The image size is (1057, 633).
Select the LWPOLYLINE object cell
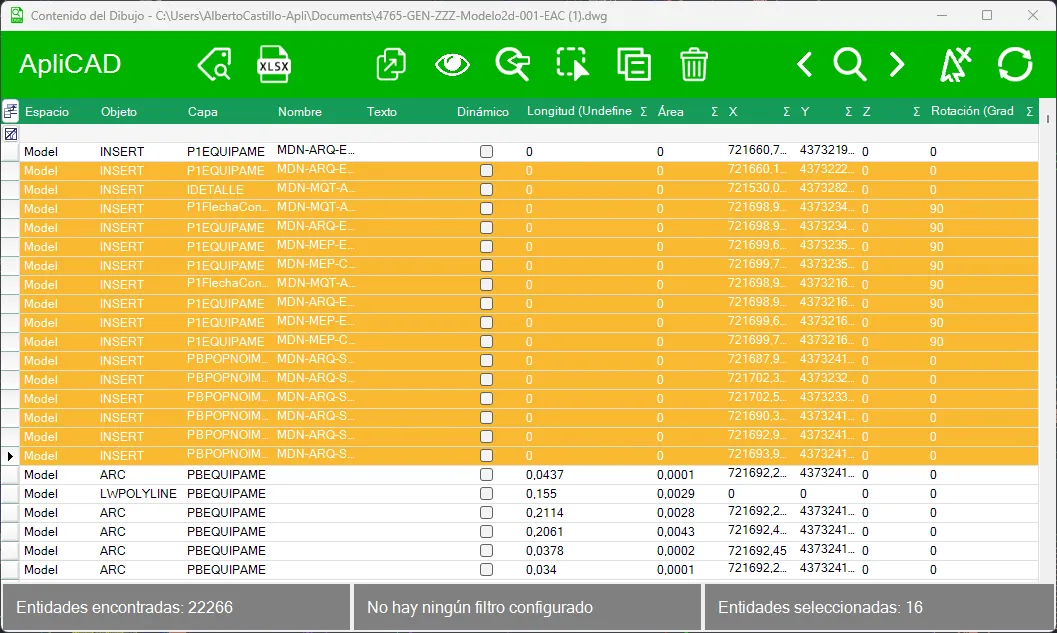pyautogui.click(x=138, y=493)
